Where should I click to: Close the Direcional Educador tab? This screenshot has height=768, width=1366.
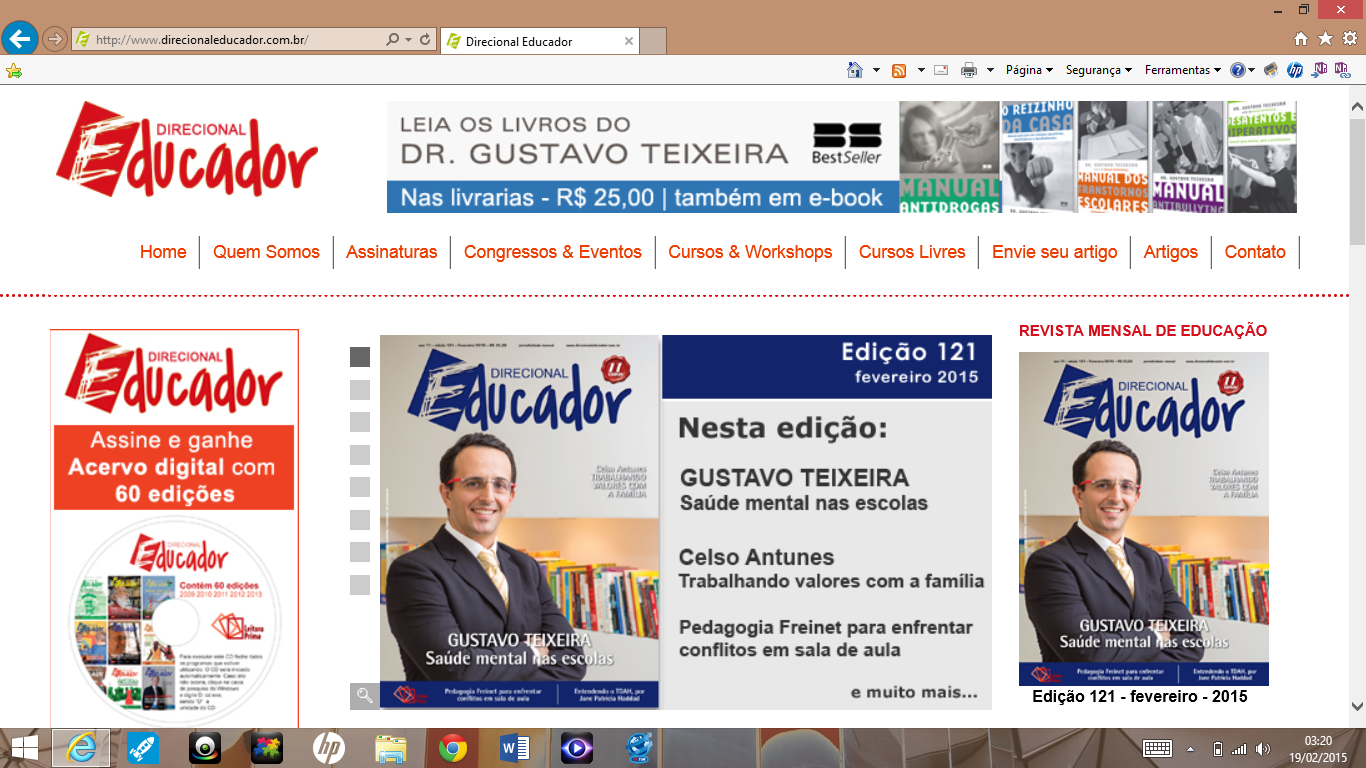coord(629,41)
